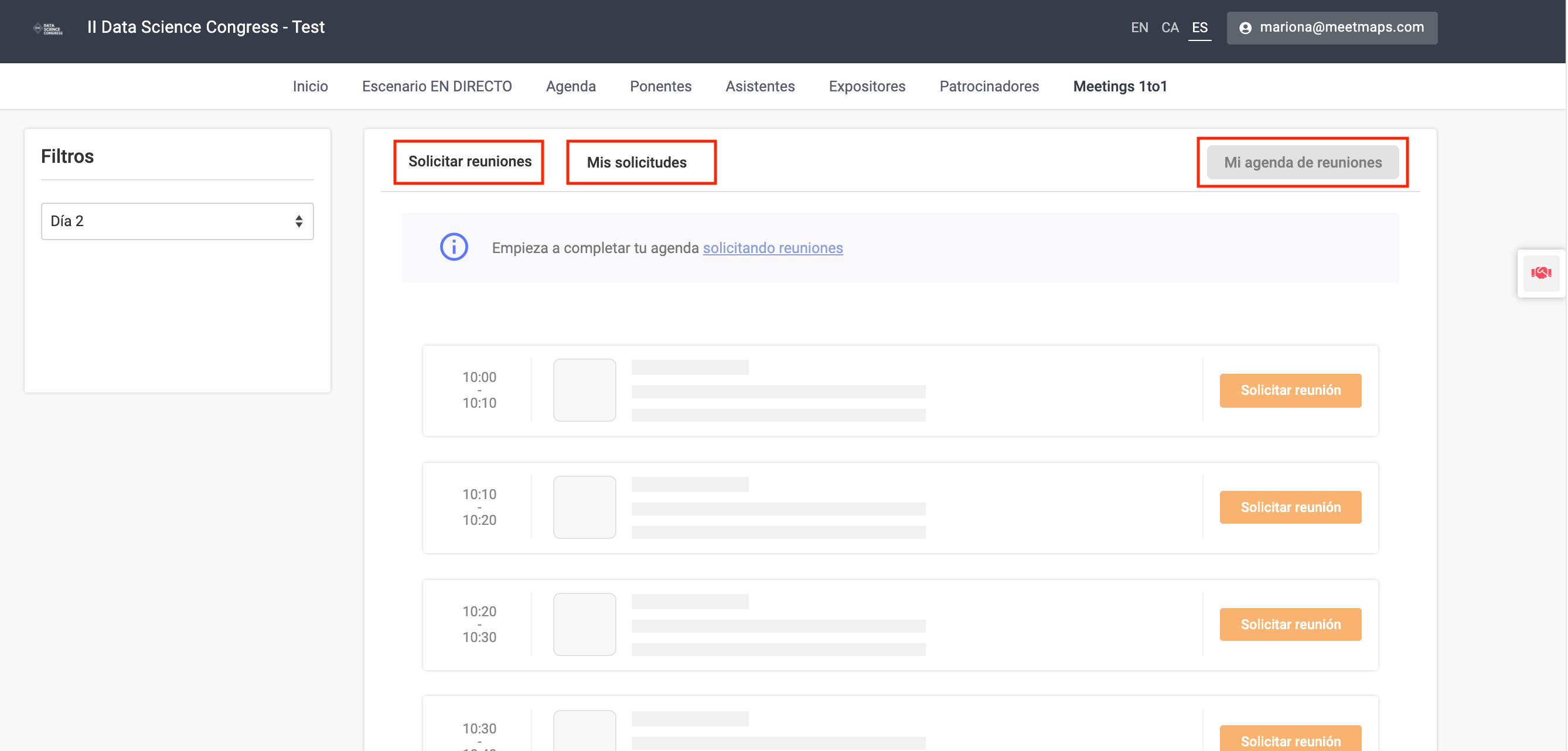Image resolution: width=1568 pixels, height=751 pixels.
Task: Navigate to Expositores section
Action: 866,87
